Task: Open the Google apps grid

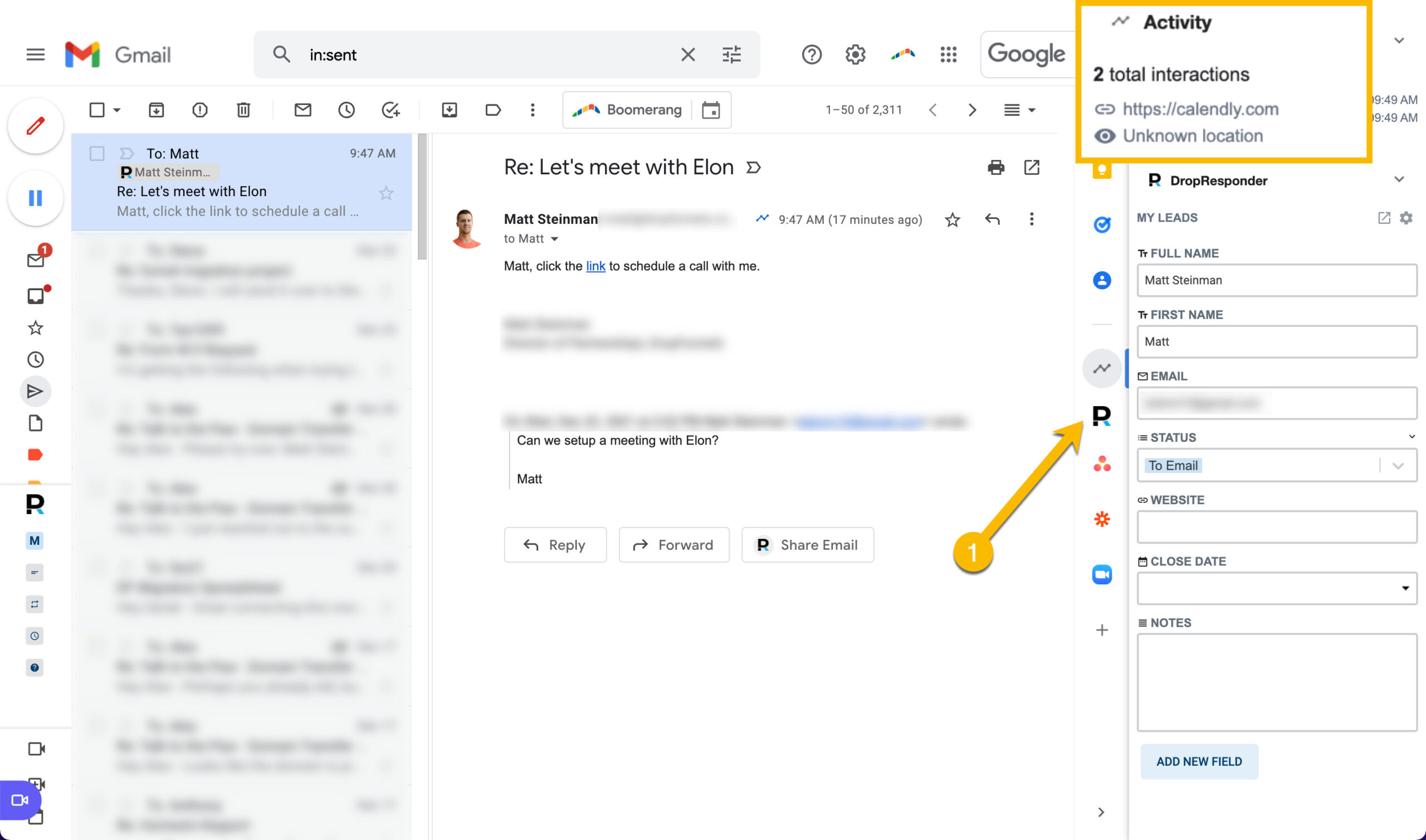Action: (x=949, y=55)
